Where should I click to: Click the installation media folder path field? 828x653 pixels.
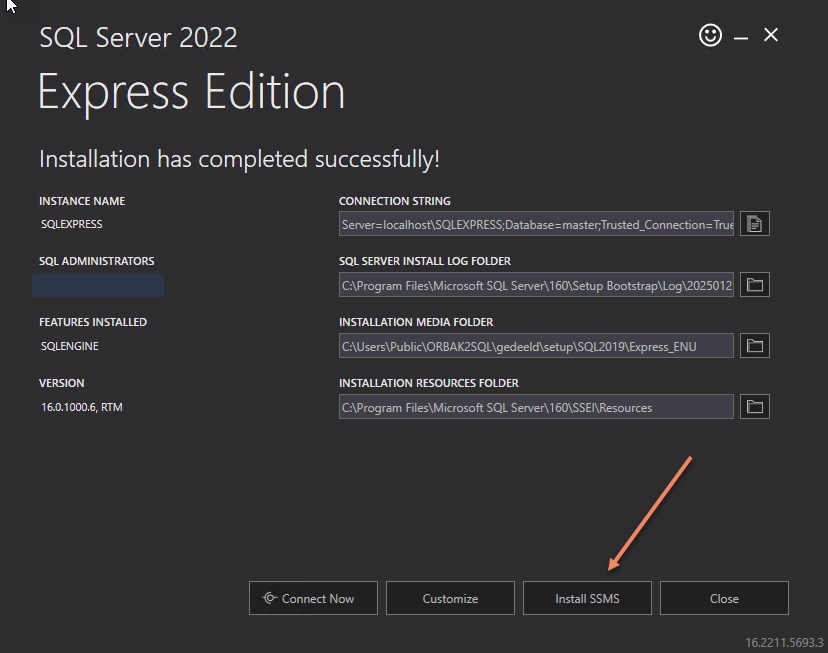pos(536,346)
